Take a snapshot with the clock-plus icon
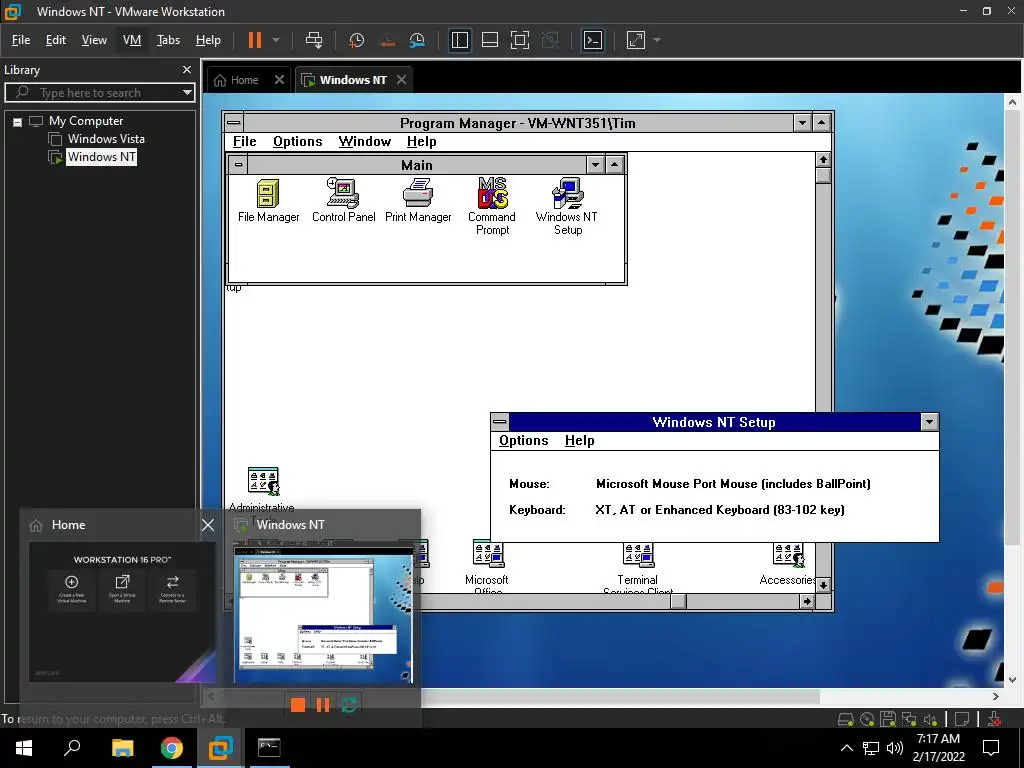 [357, 40]
